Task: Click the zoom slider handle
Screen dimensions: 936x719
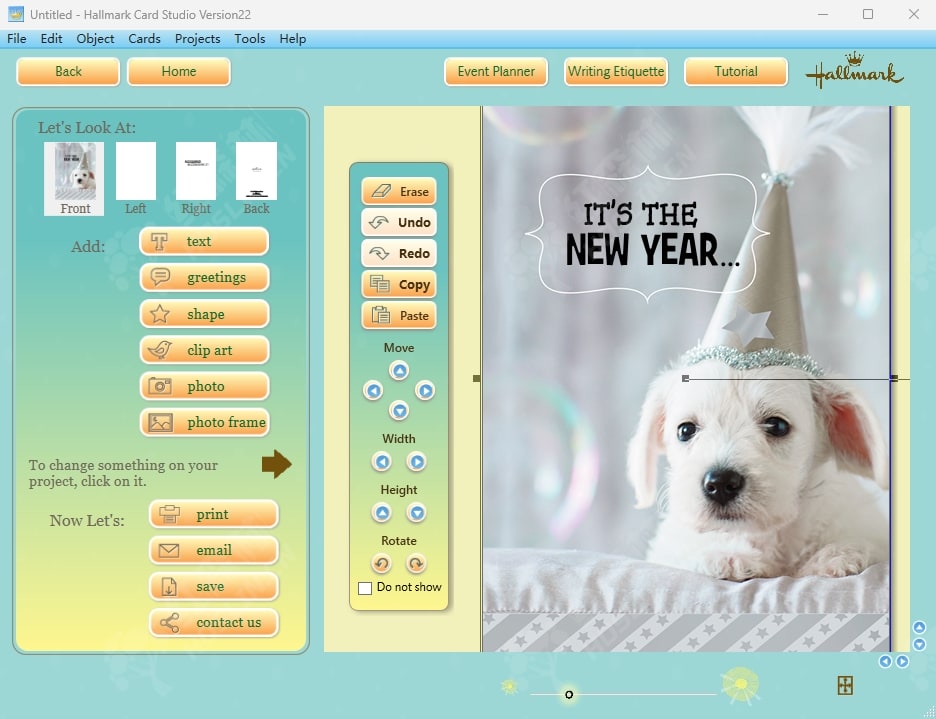Action: pos(569,694)
